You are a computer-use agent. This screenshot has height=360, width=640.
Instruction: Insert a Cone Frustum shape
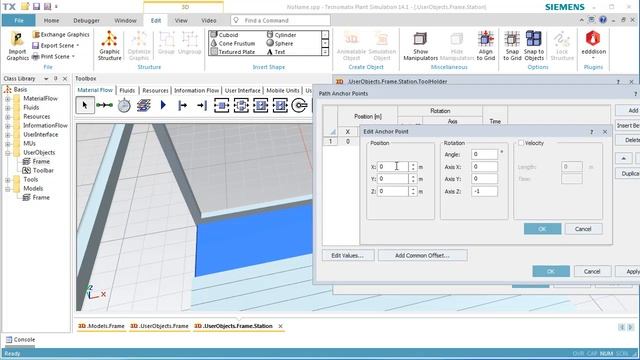click(x=233, y=43)
